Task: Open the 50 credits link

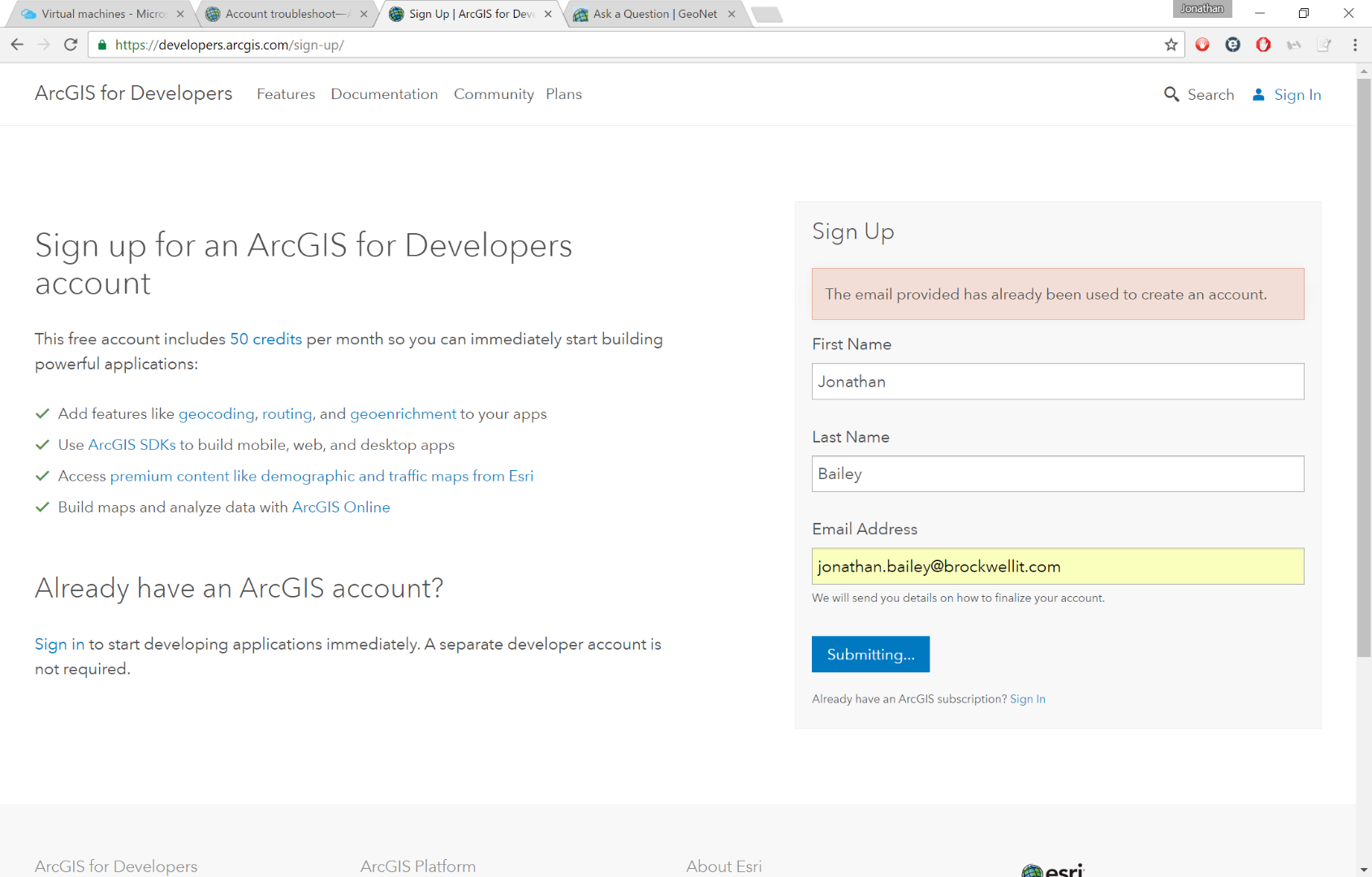Action: click(265, 339)
